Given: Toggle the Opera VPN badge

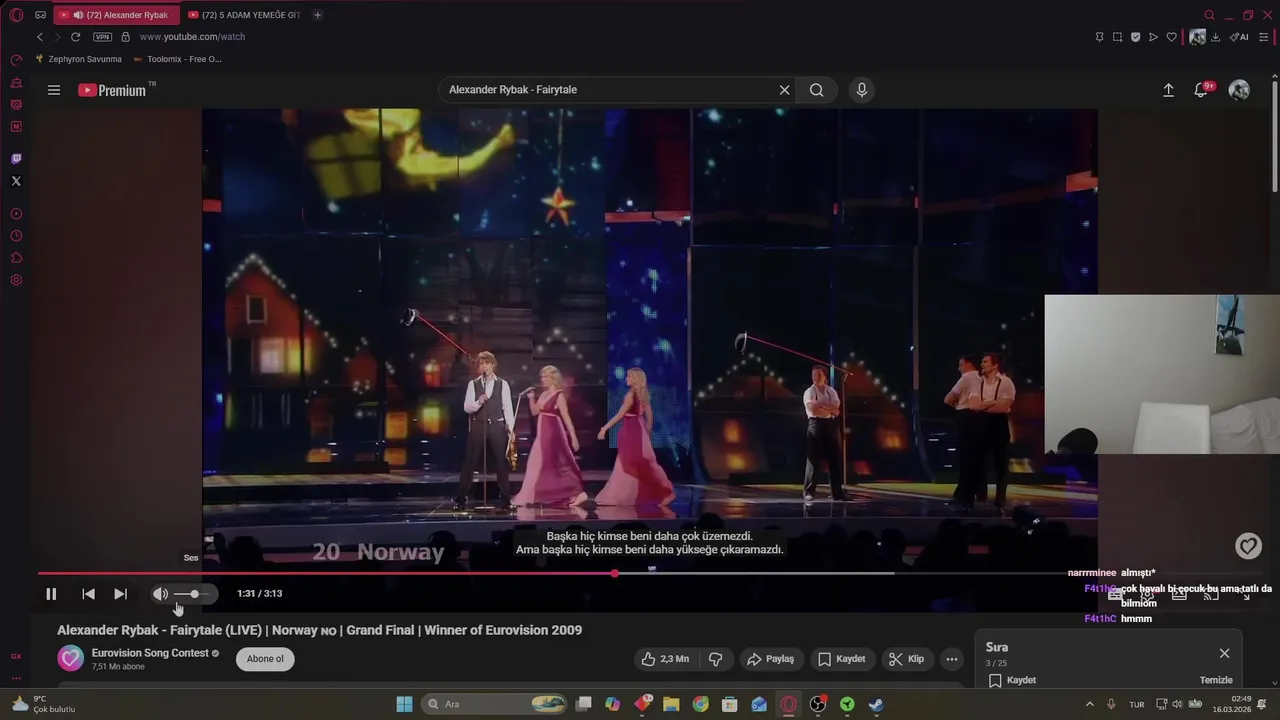Looking at the screenshot, I should pos(103,37).
